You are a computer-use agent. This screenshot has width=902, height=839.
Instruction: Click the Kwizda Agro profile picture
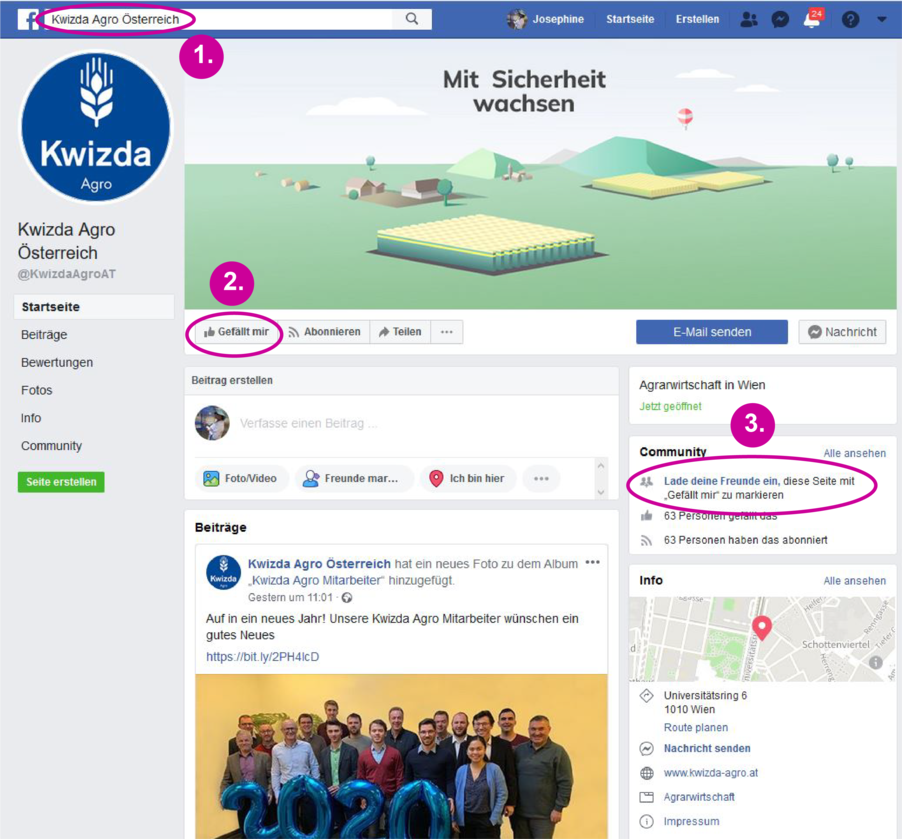tap(96, 127)
